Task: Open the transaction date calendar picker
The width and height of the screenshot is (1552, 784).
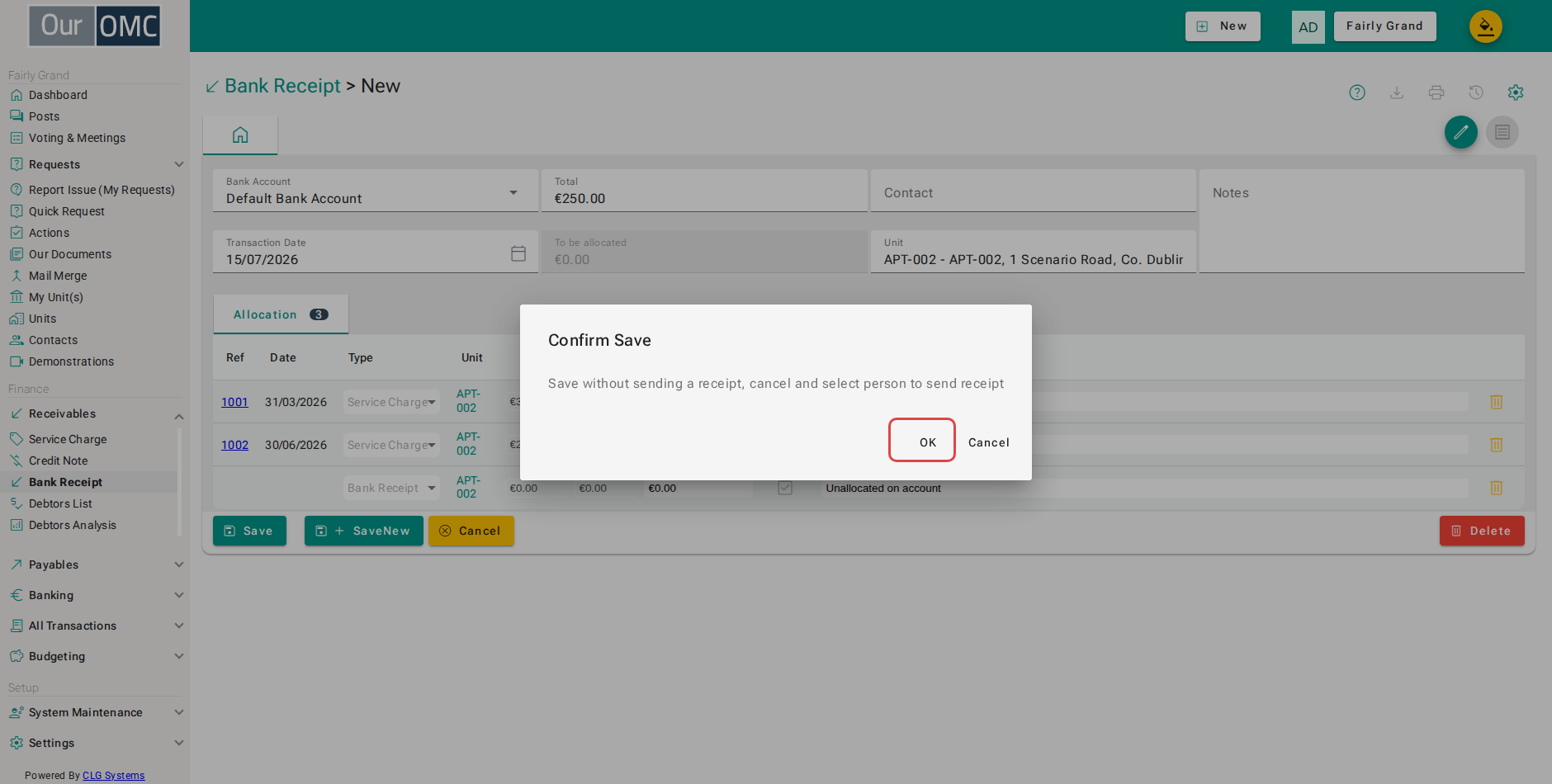Action: tap(518, 253)
